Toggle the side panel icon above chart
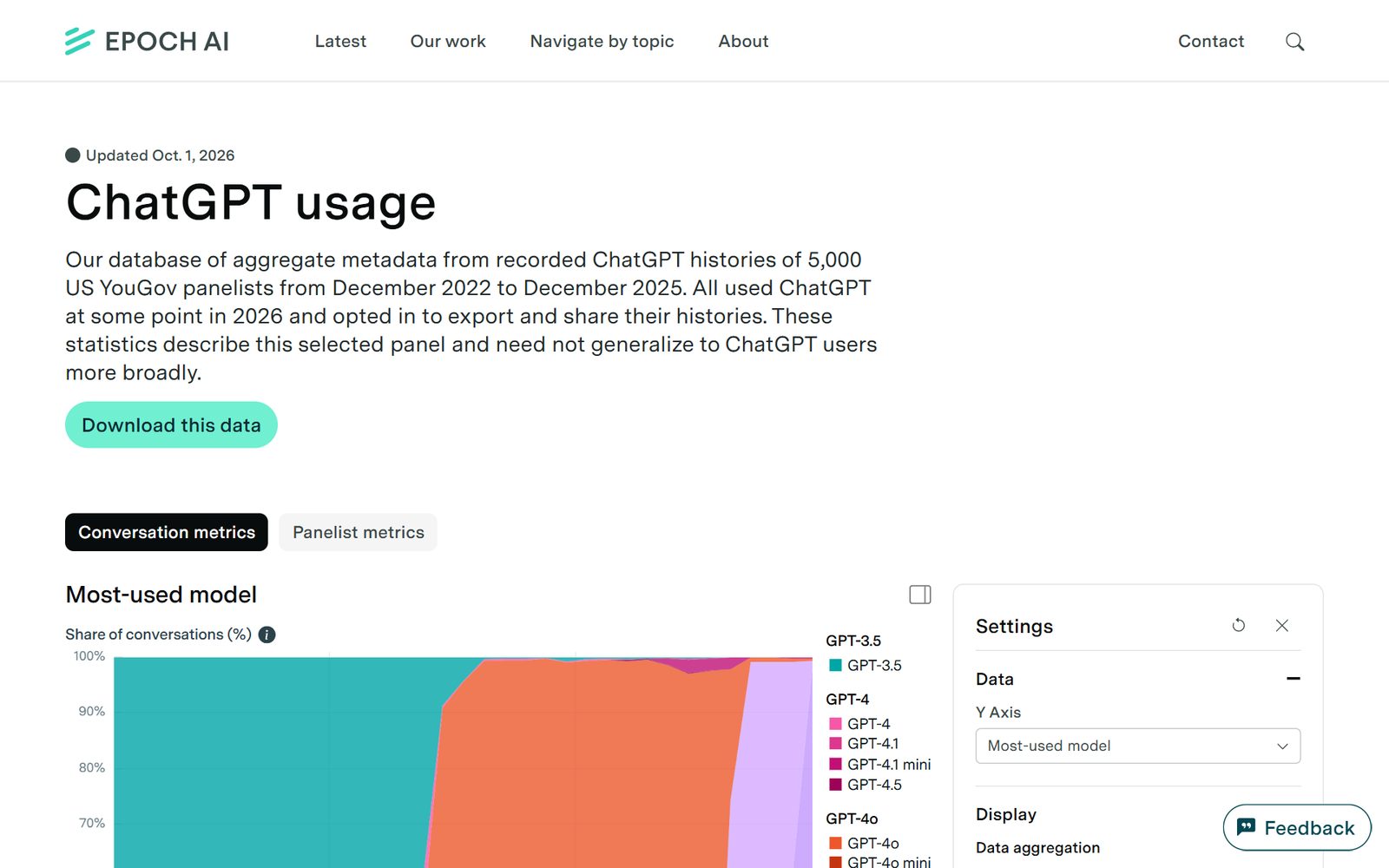Image resolution: width=1389 pixels, height=868 pixels. (920, 595)
